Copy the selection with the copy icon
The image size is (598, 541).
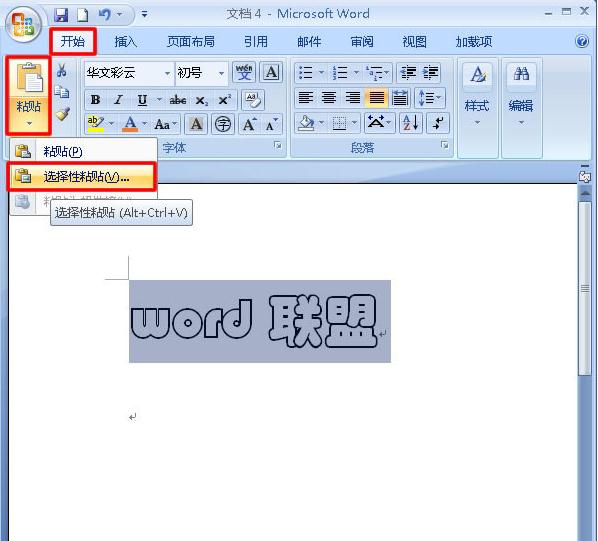click(x=62, y=92)
